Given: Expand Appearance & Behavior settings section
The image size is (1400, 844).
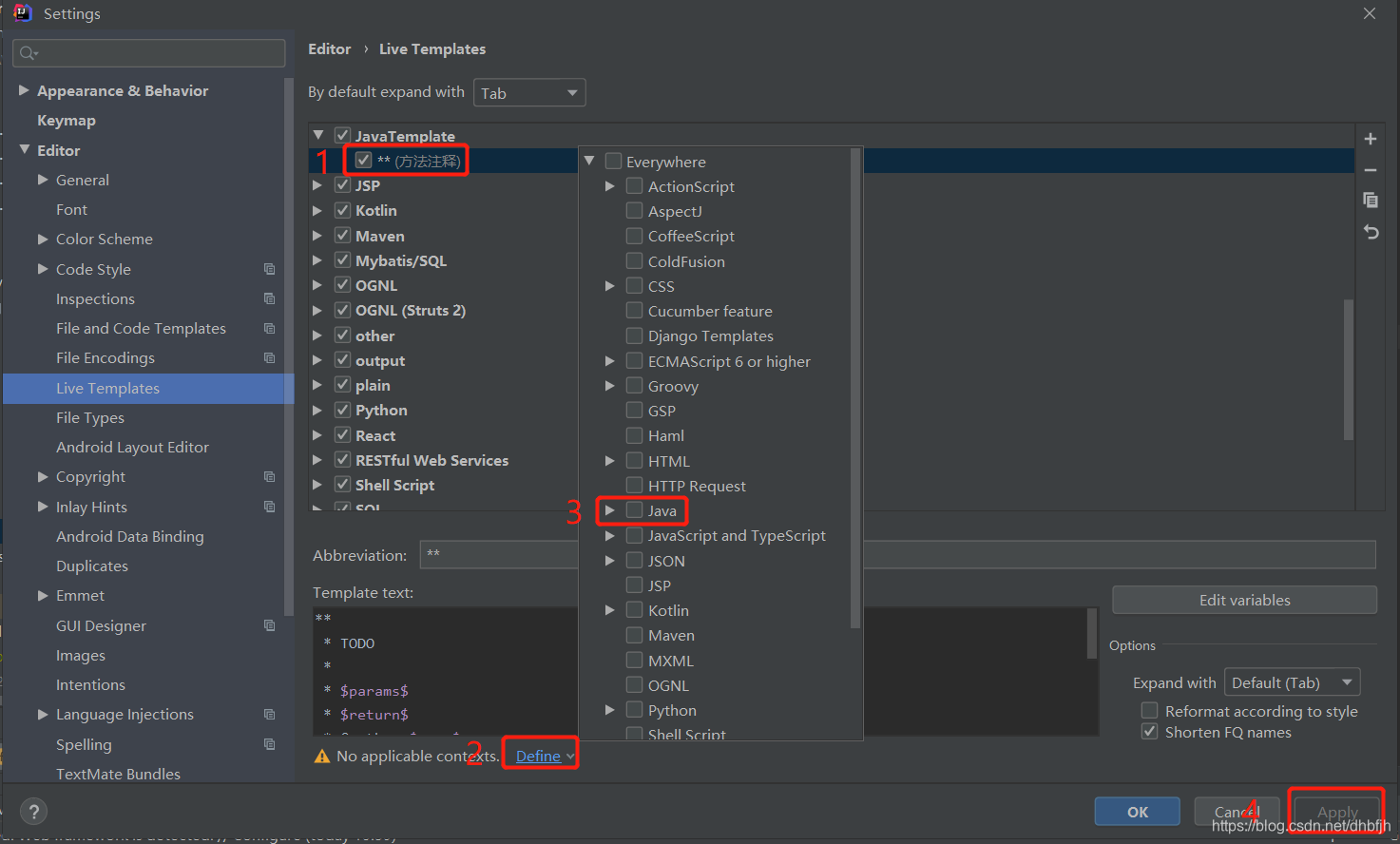Looking at the screenshot, I should 24,90.
